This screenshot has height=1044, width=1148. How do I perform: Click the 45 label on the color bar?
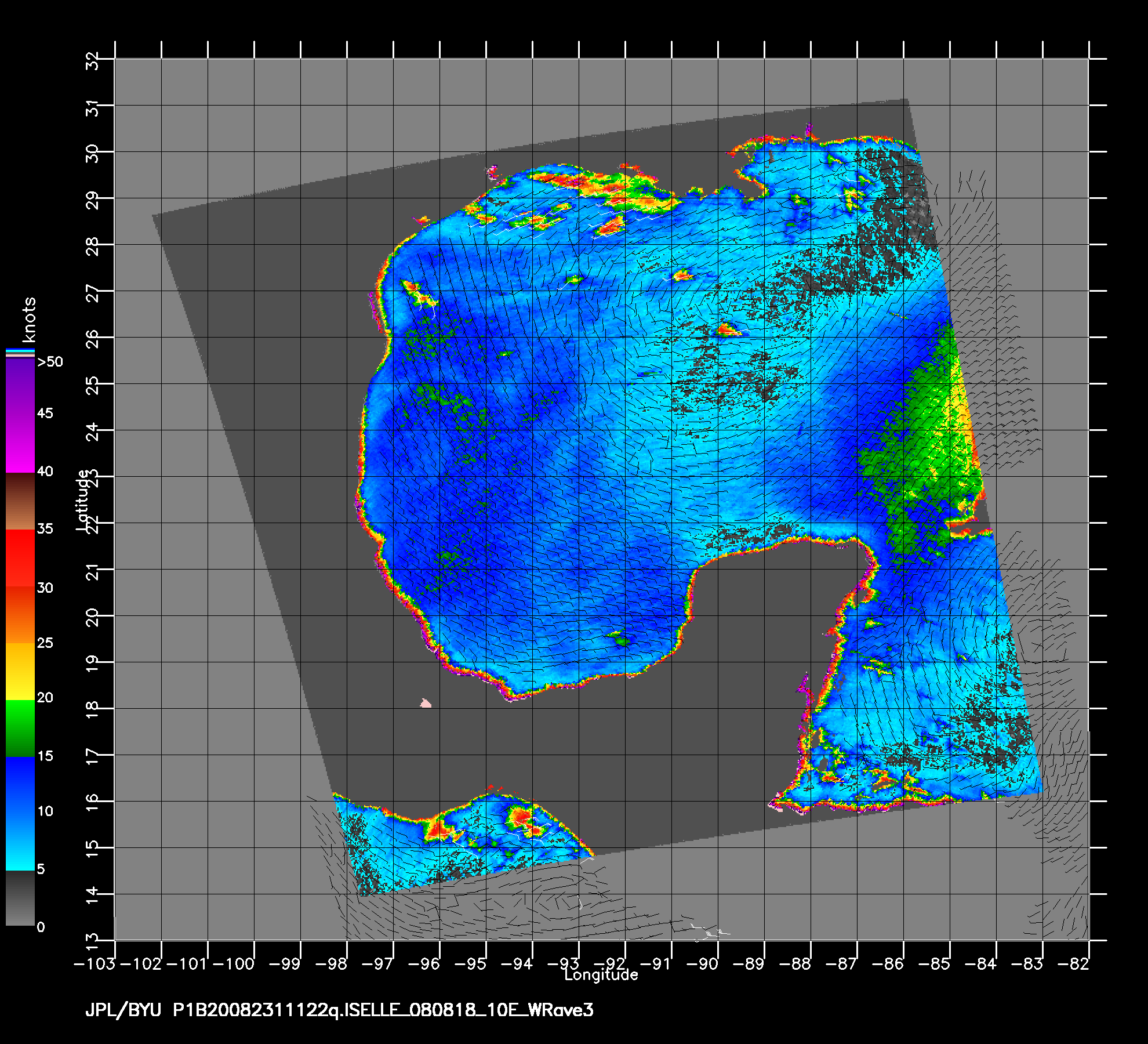pyautogui.click(x=45, y=413)
